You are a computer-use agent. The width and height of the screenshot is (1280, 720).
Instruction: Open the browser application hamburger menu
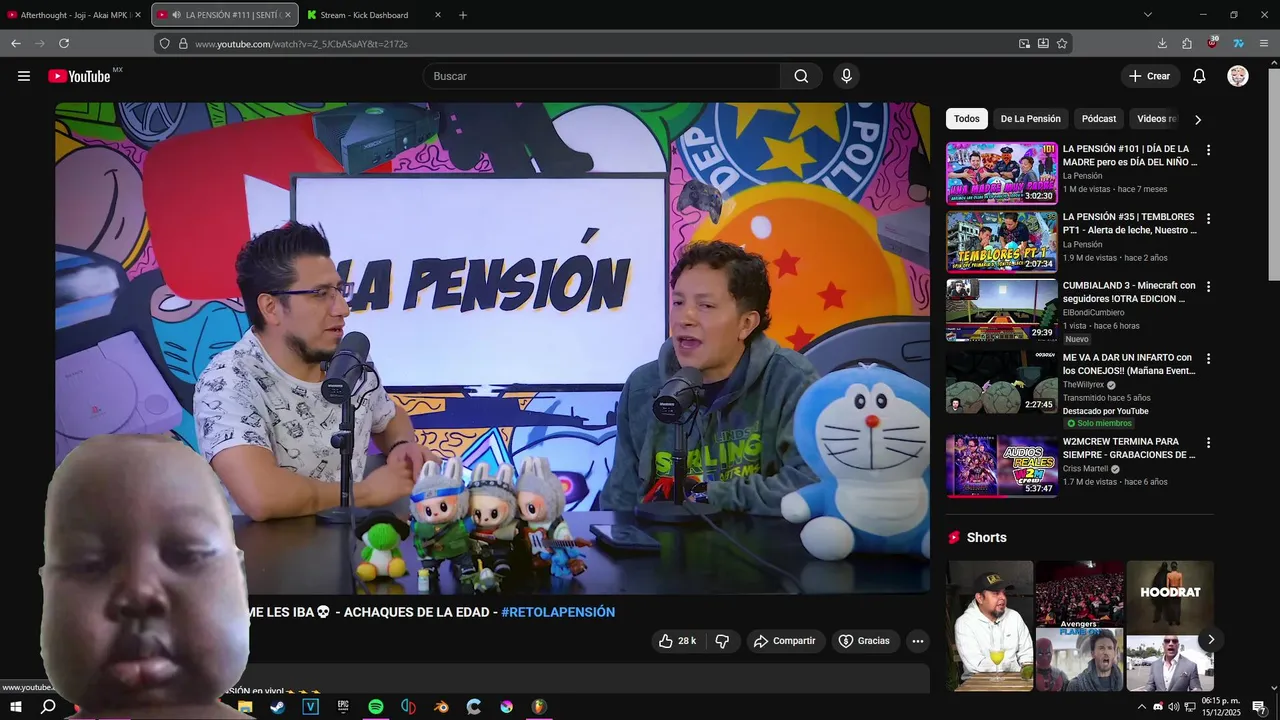pos(1264,43)
